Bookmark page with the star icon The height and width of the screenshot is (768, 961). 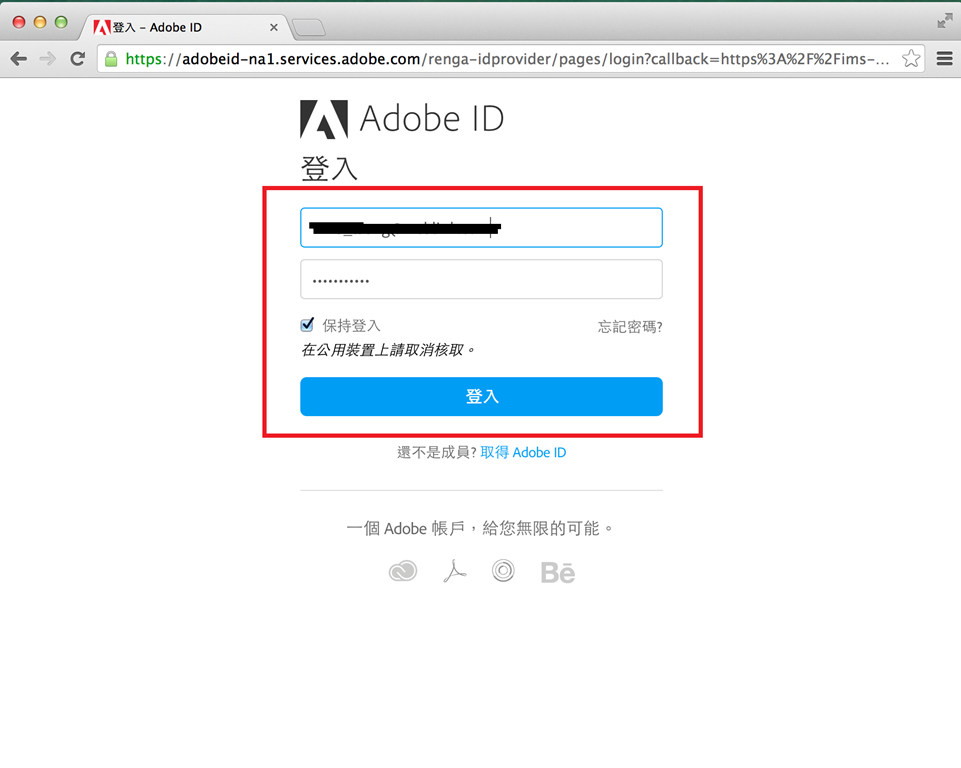click(x=911, y=59)
